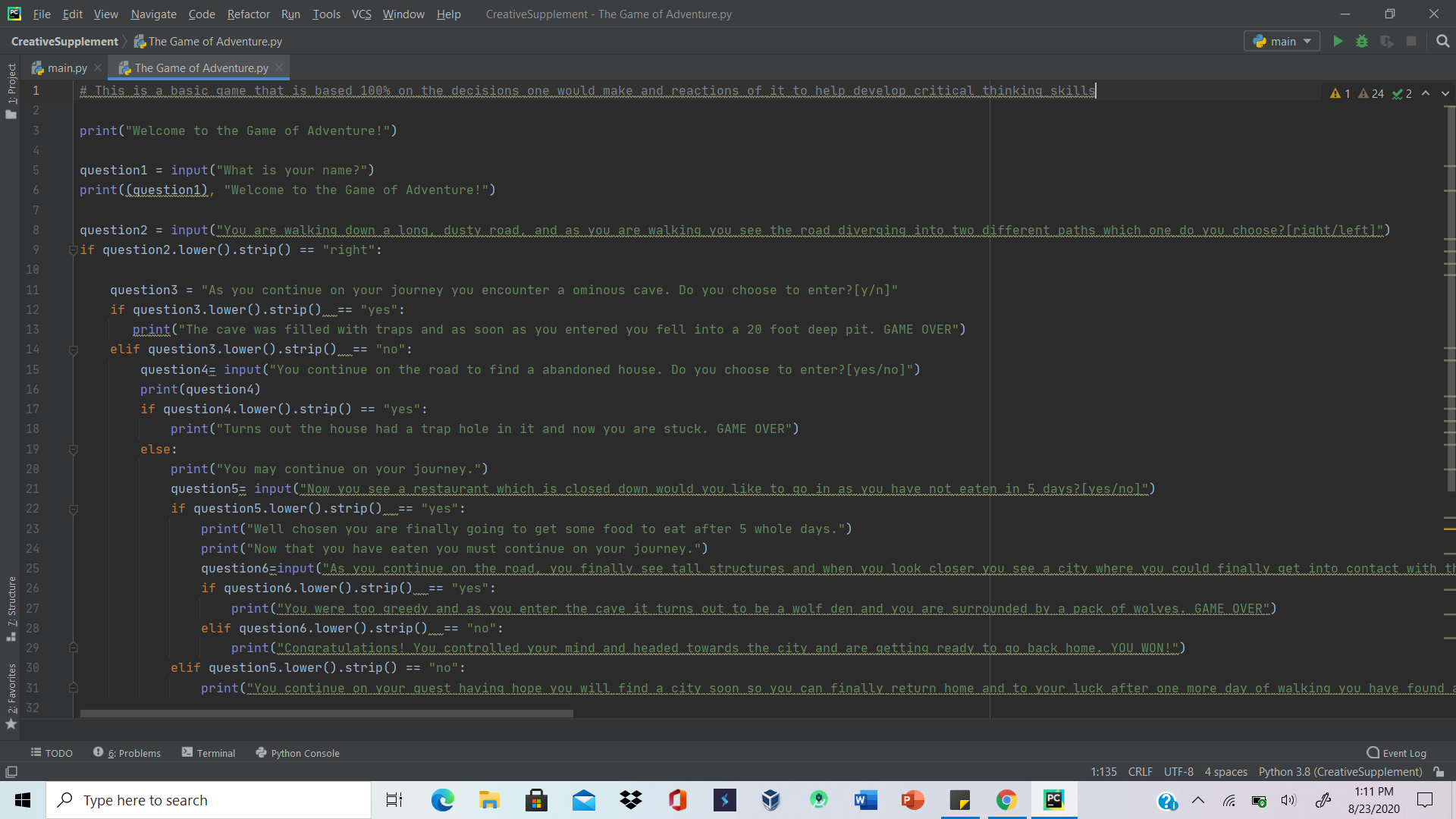Click the horizontal scrollbar of the editor
Screen dimensions: 1456x819
pos(326,714)
